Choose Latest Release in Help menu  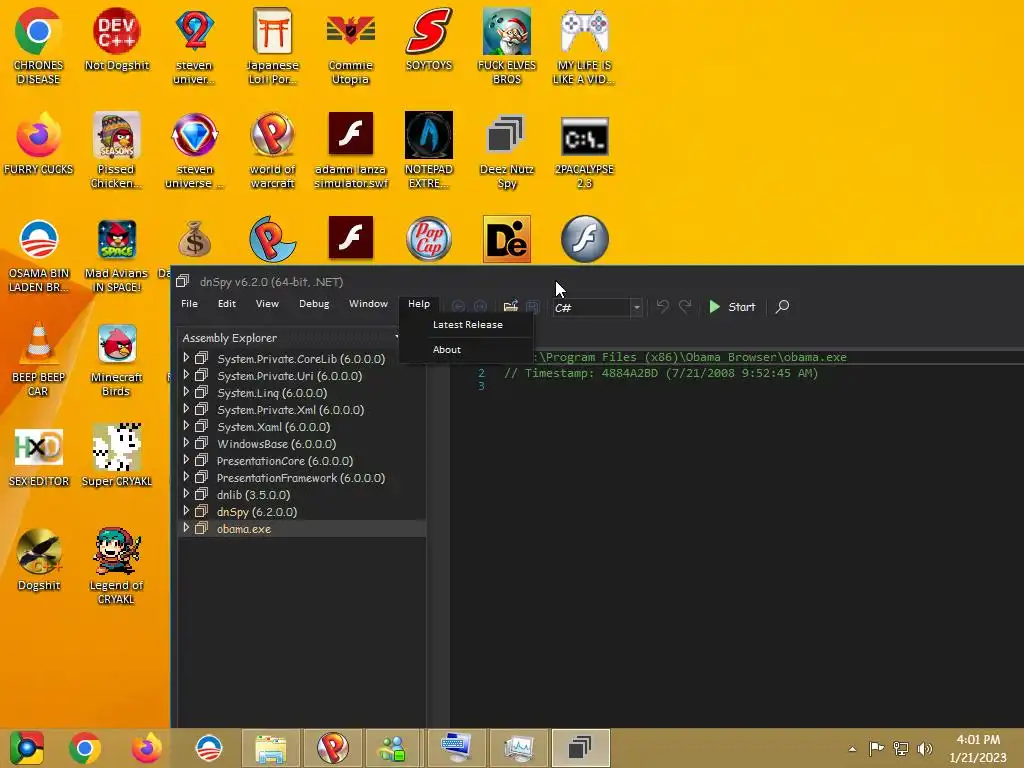468,325
